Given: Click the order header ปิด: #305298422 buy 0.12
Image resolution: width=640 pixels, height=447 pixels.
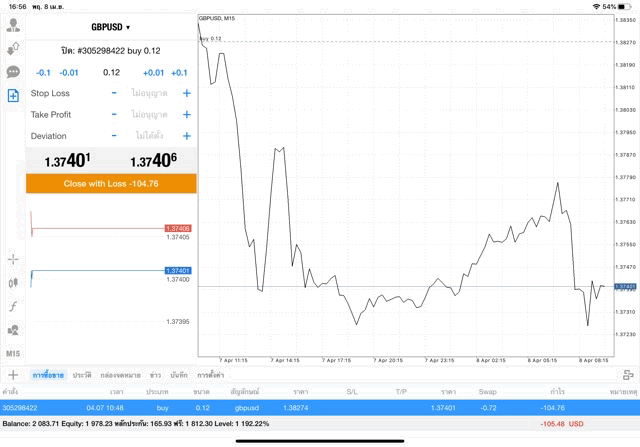Looking at the screenshot, I should (x=111, y=51).
